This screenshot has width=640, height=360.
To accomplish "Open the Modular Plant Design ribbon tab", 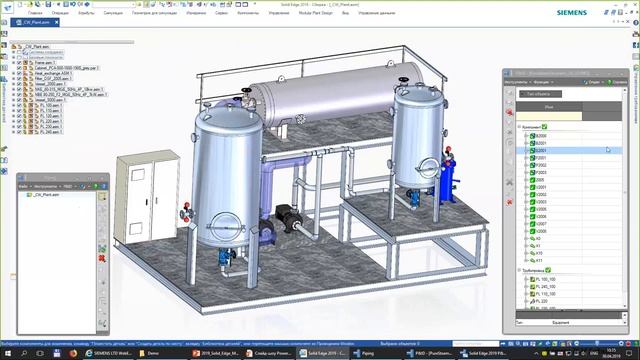I will [x=316, y=13].
